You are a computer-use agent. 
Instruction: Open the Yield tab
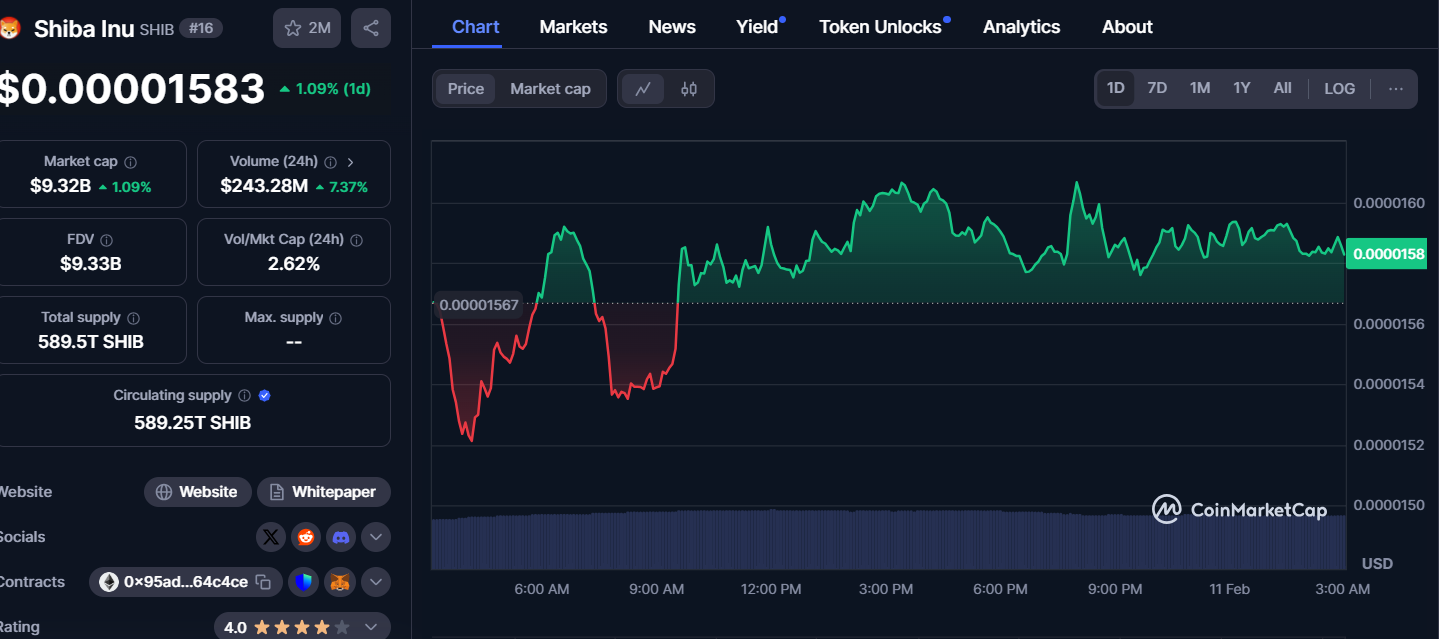(x=757, y=27)
